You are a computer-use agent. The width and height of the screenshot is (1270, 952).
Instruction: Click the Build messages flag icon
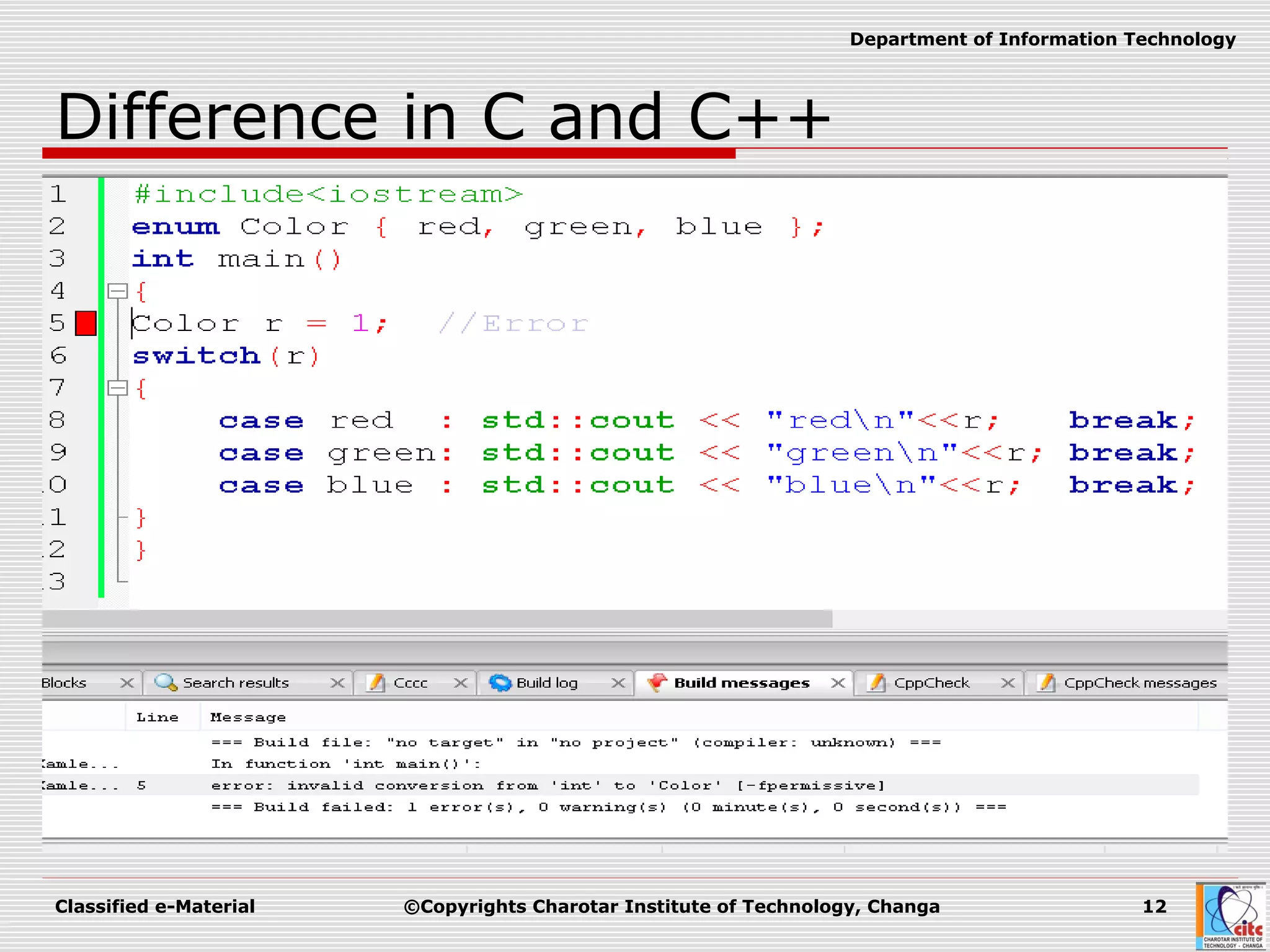[x=657, y=682]
